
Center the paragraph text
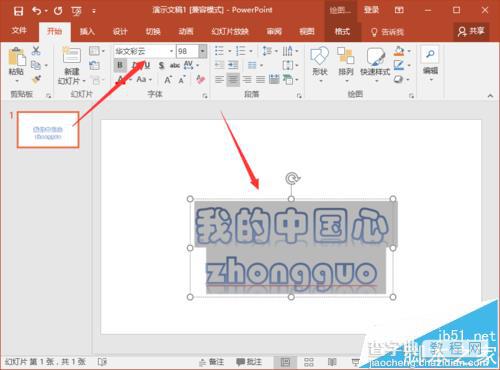pos(233,80)
